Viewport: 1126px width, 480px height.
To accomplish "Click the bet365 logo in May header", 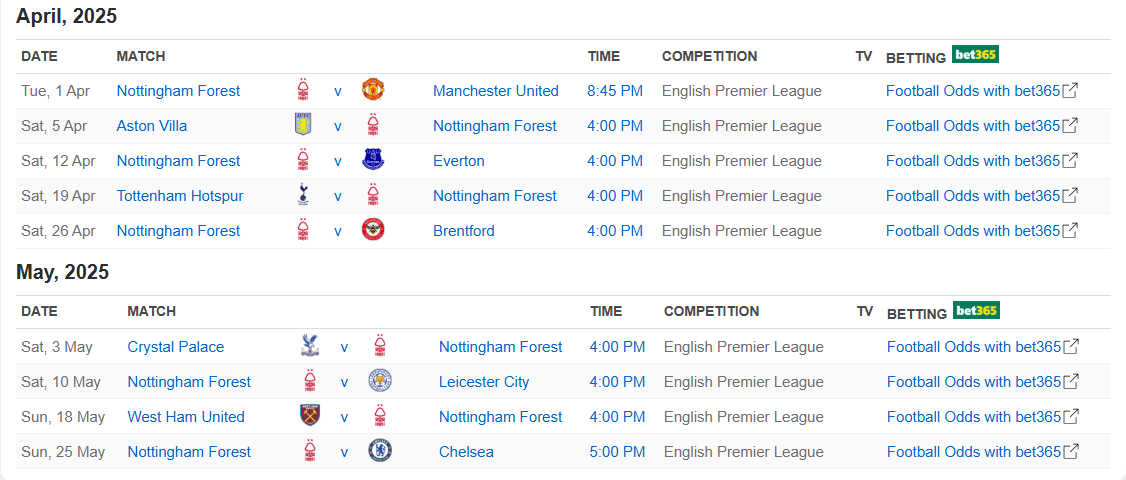I will [x=976, y=311].
